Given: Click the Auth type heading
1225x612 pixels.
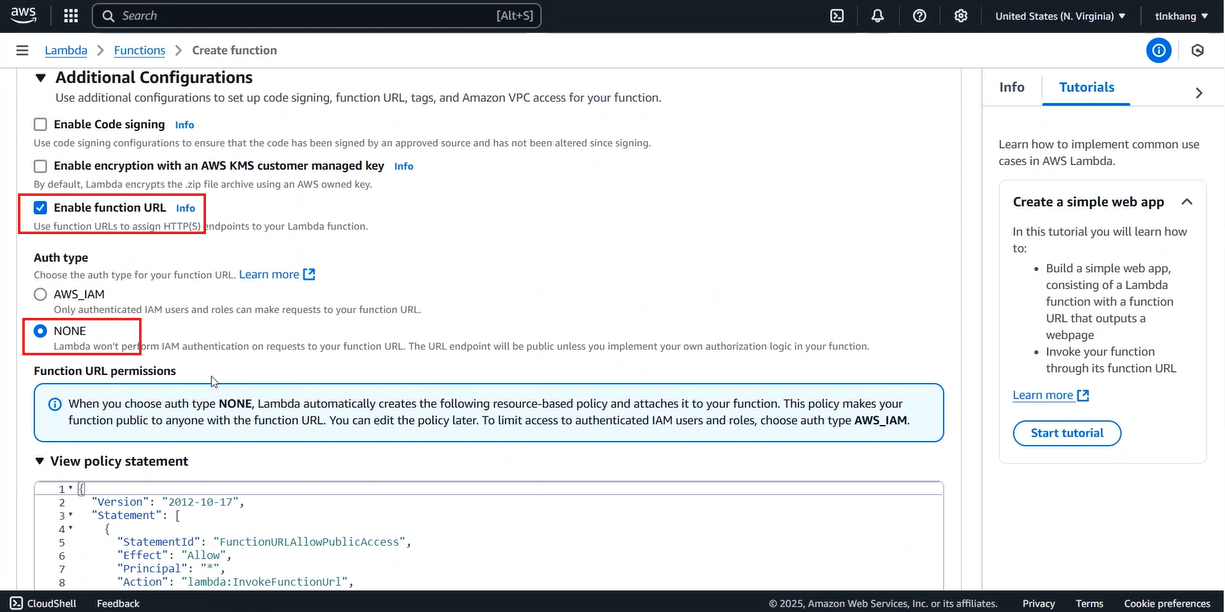Looking at the screenshot, I should point(61,257).
